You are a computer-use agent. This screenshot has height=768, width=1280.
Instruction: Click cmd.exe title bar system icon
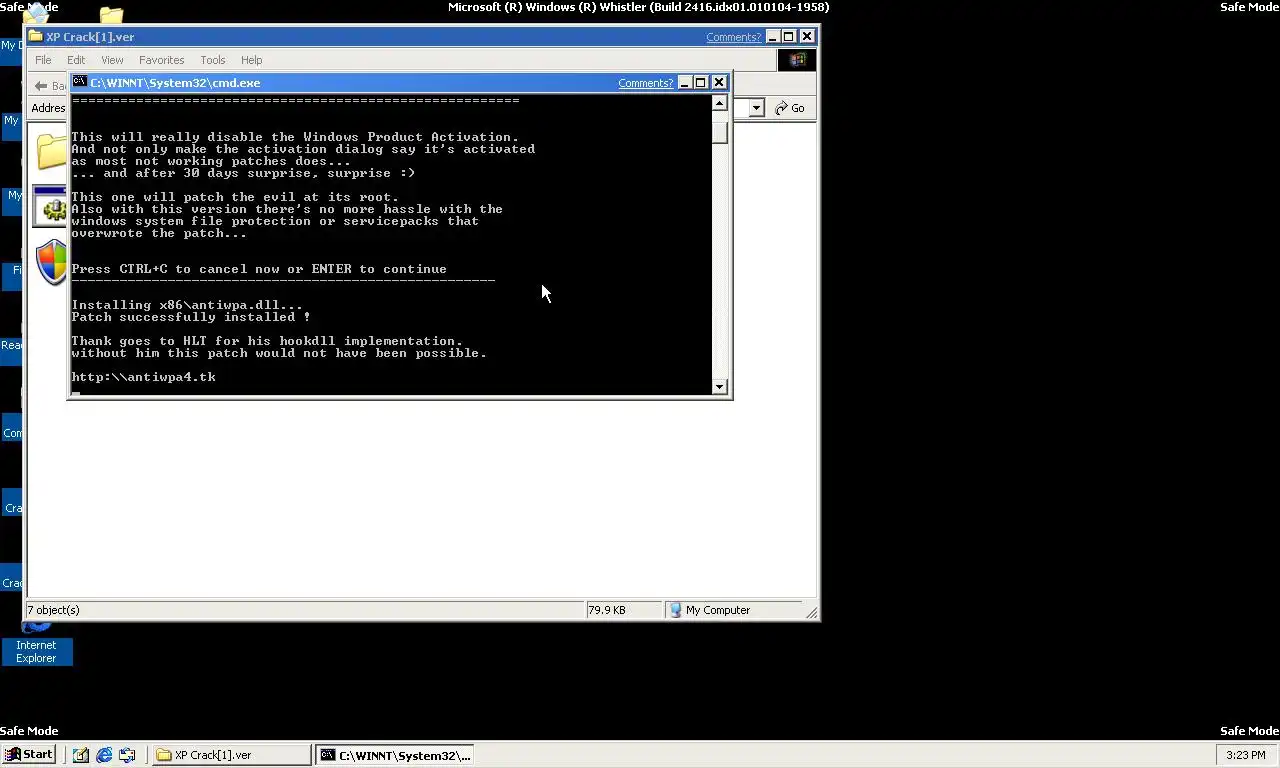(80, 82)
